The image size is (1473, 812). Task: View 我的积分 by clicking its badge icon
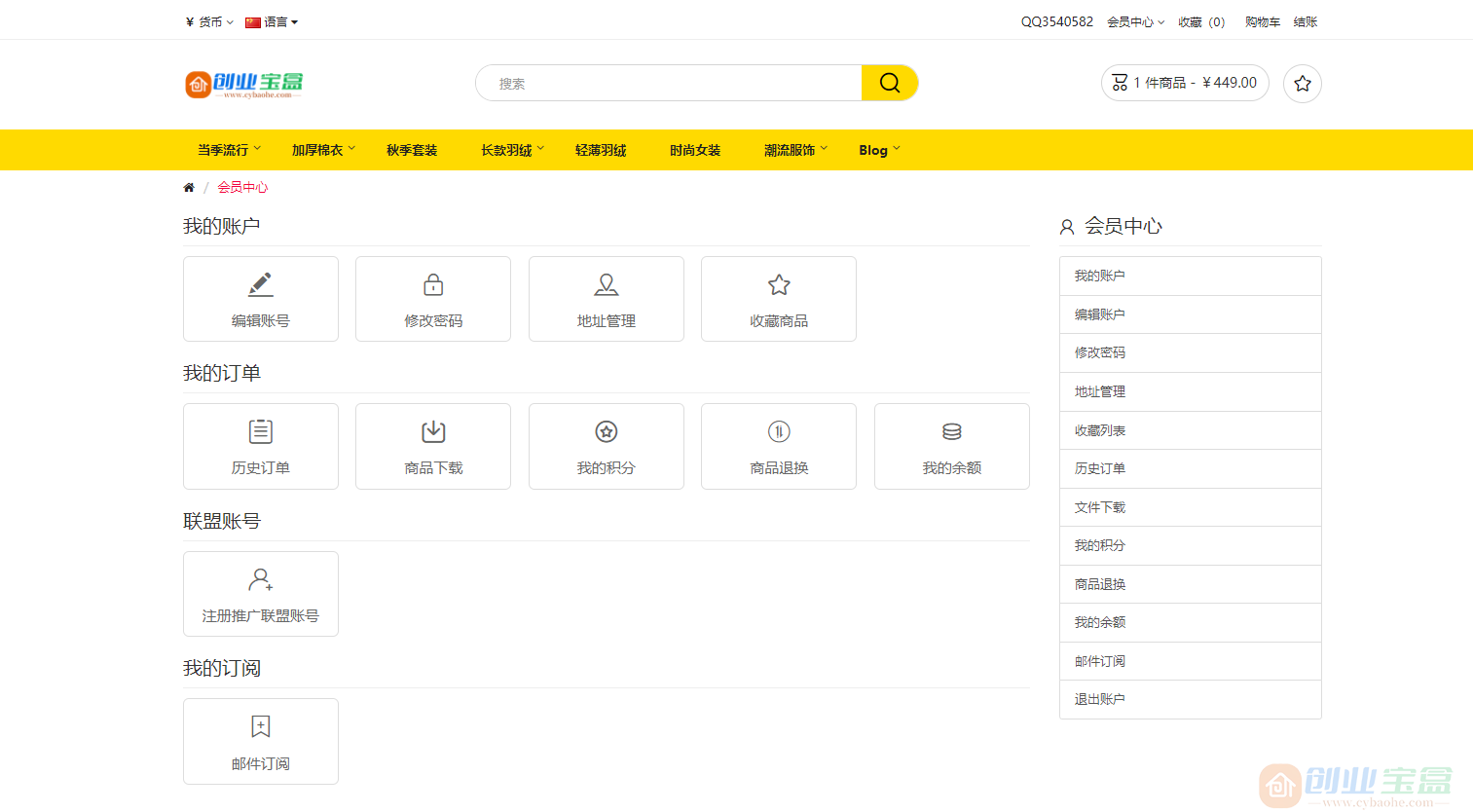point(606,431)
